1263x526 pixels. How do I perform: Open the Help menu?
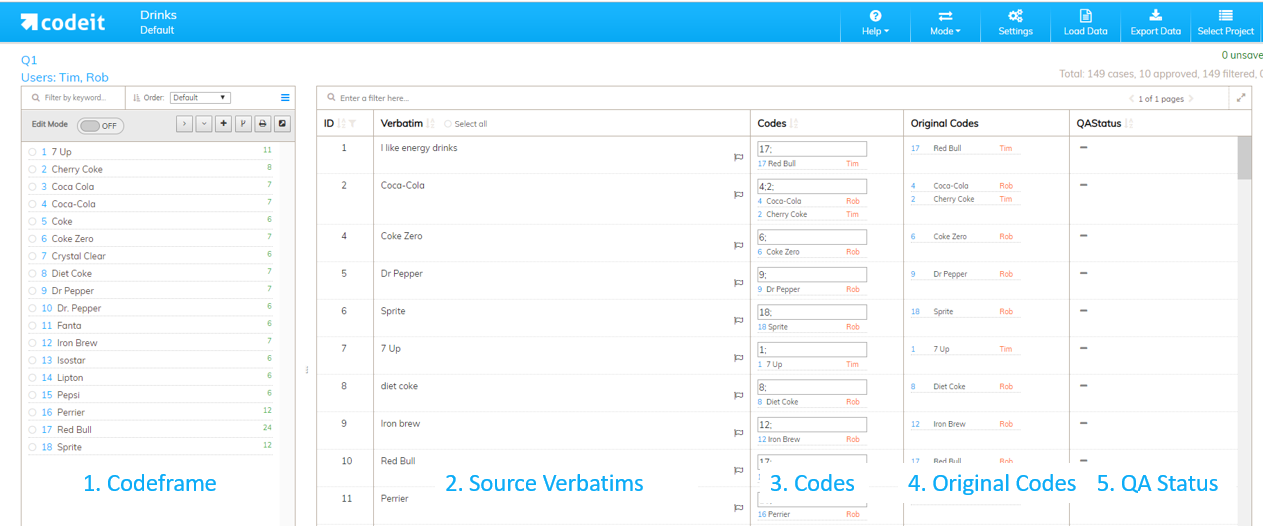coord(875,22)
